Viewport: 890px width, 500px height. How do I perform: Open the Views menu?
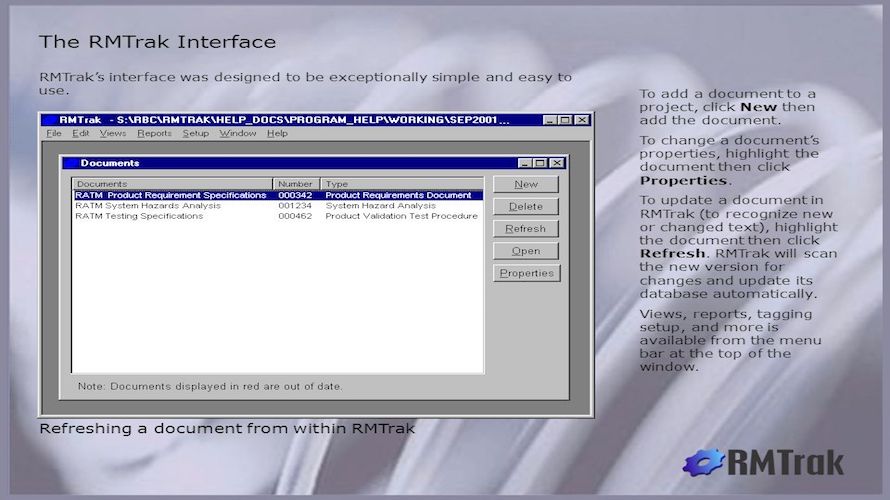coord(112,133)
